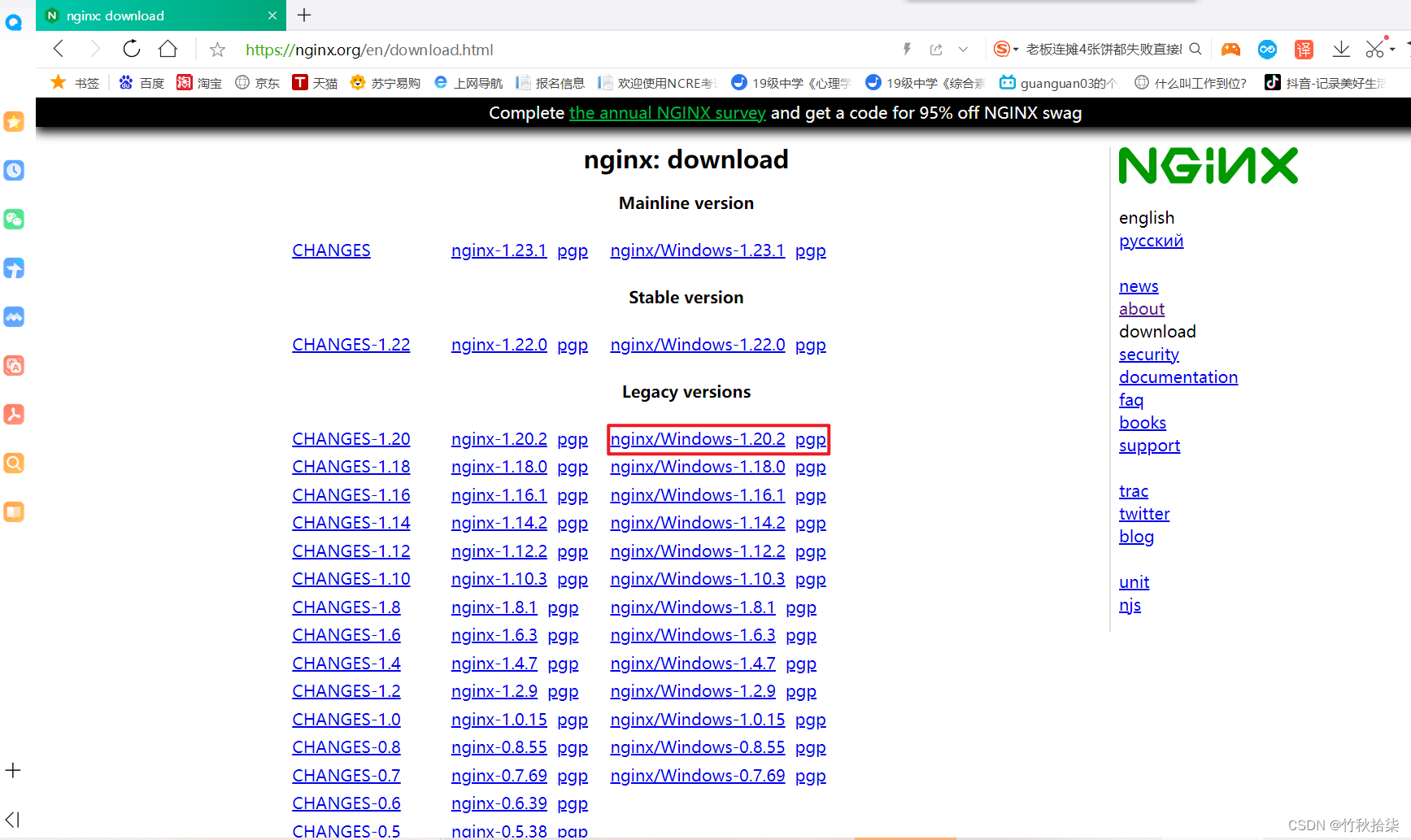Image resolution: width=1411 pixels, height=840 pixels.
Task: Click the address bar URL field
Action: pos(369,50)
